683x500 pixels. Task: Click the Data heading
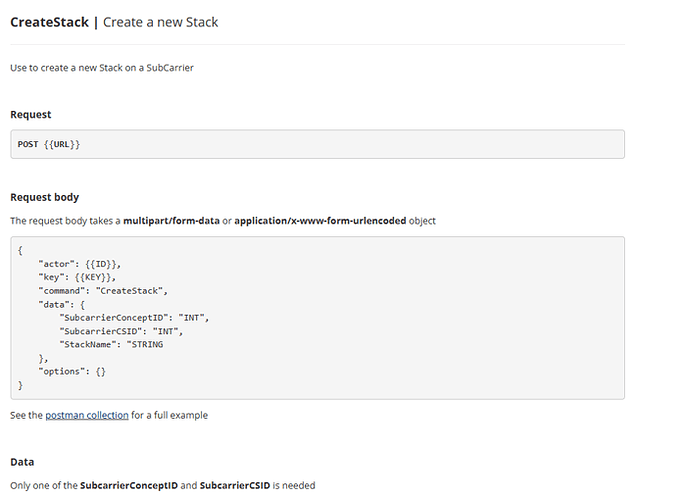tap(22, 462)
